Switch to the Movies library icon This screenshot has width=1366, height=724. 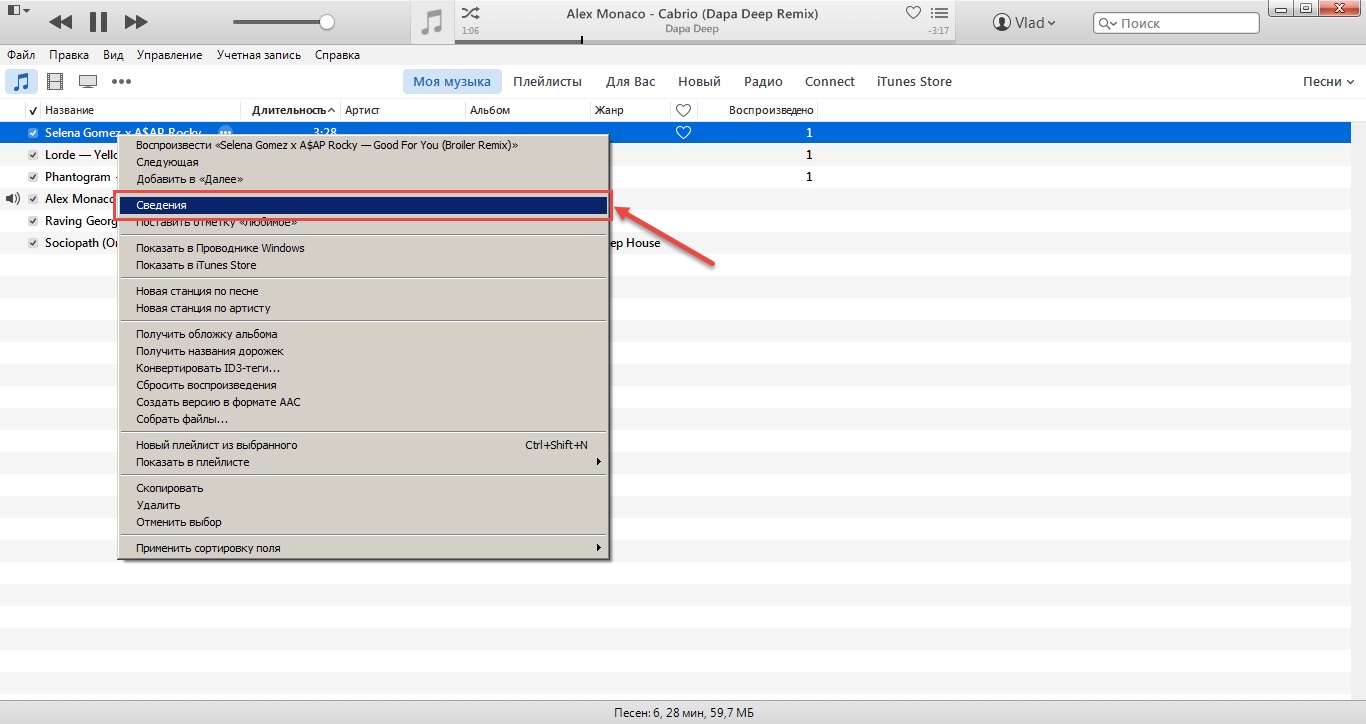[55, 82]
